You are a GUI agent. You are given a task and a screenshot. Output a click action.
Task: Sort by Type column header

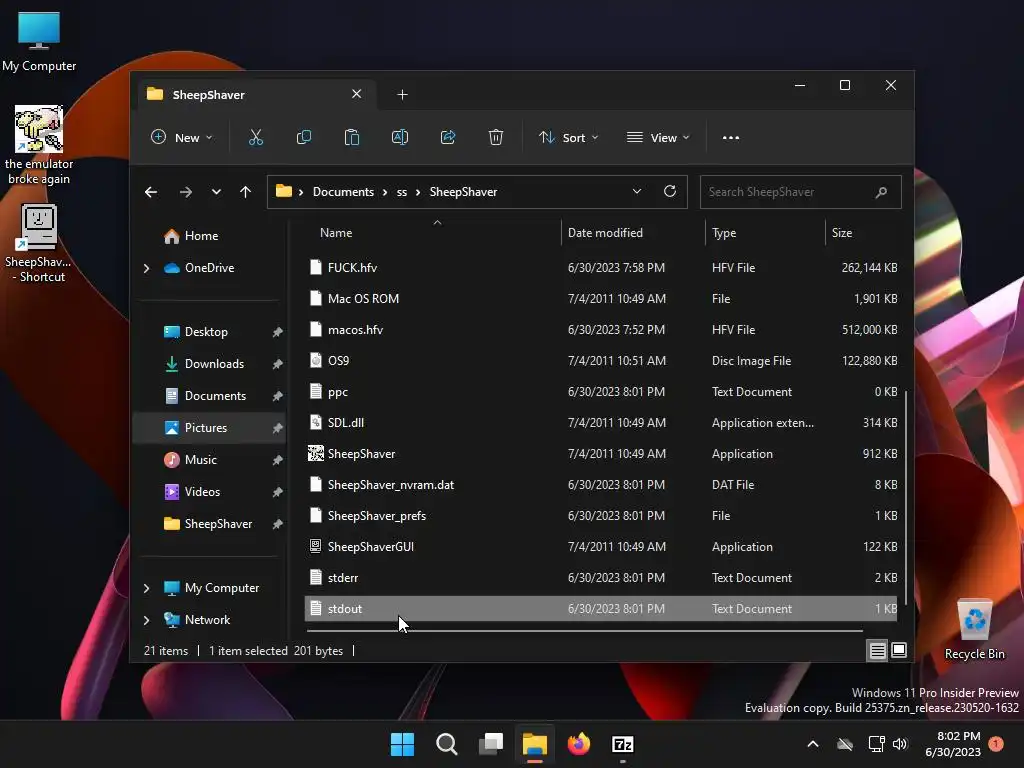click(x=765, y=232)
